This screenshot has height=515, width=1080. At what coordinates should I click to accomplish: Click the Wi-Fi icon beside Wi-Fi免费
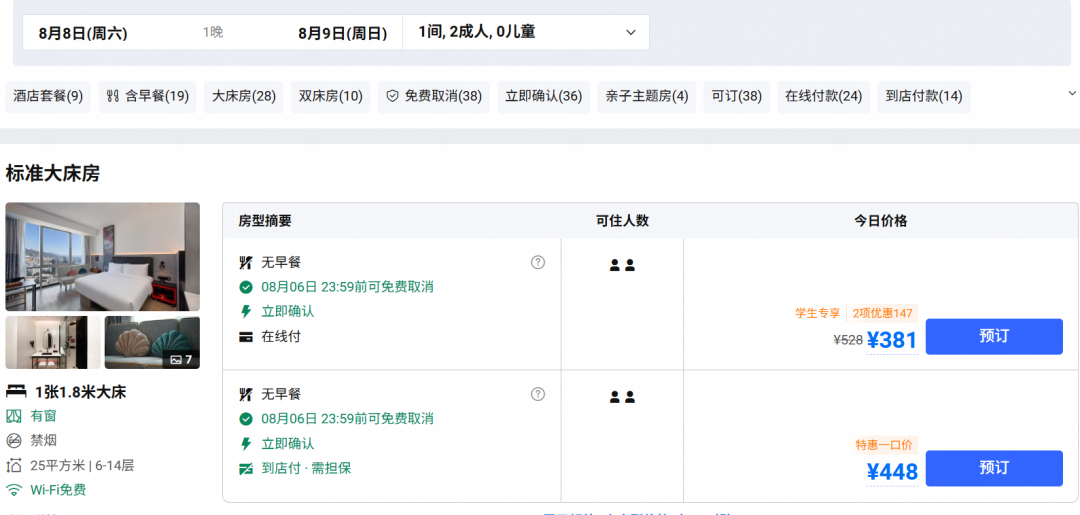(x=14, y=490)
